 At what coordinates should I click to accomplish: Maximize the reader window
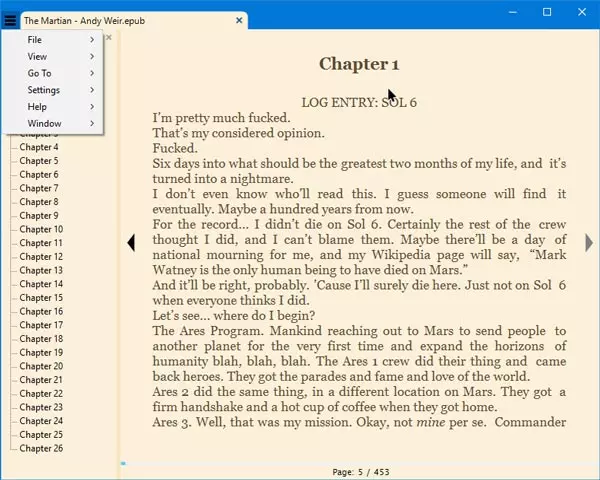coord(547,12)
